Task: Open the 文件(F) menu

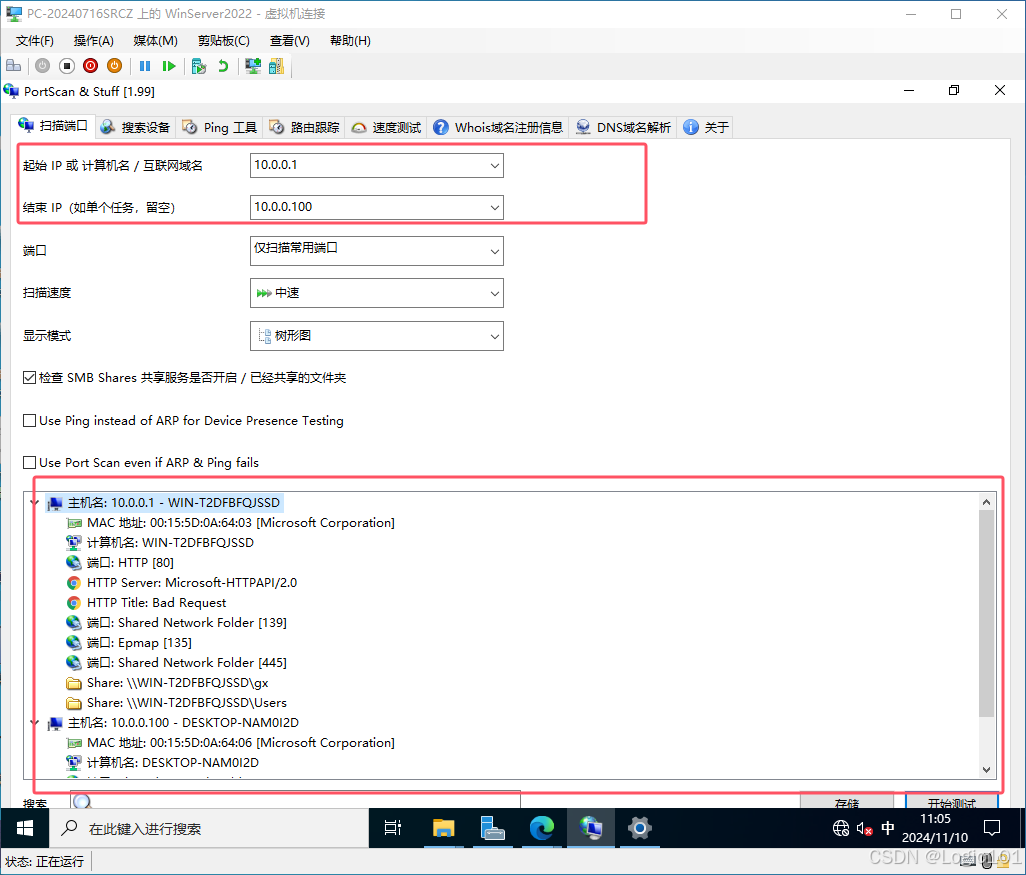Action: click(x=35, y=41)
